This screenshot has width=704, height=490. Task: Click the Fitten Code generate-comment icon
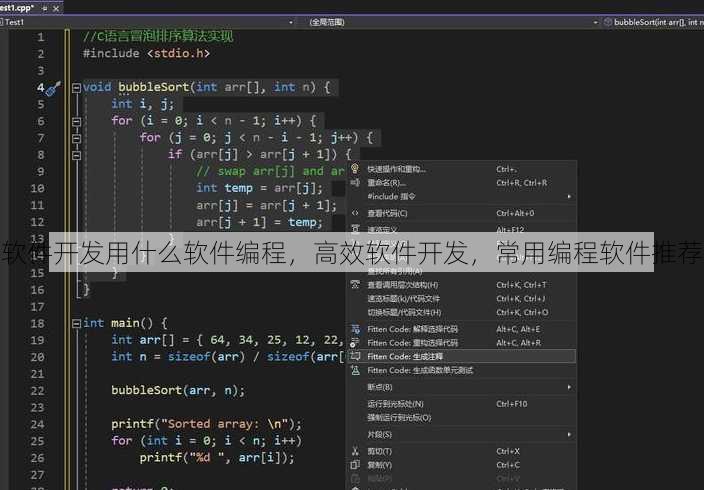pyautogui.click(x=355, y=356)
